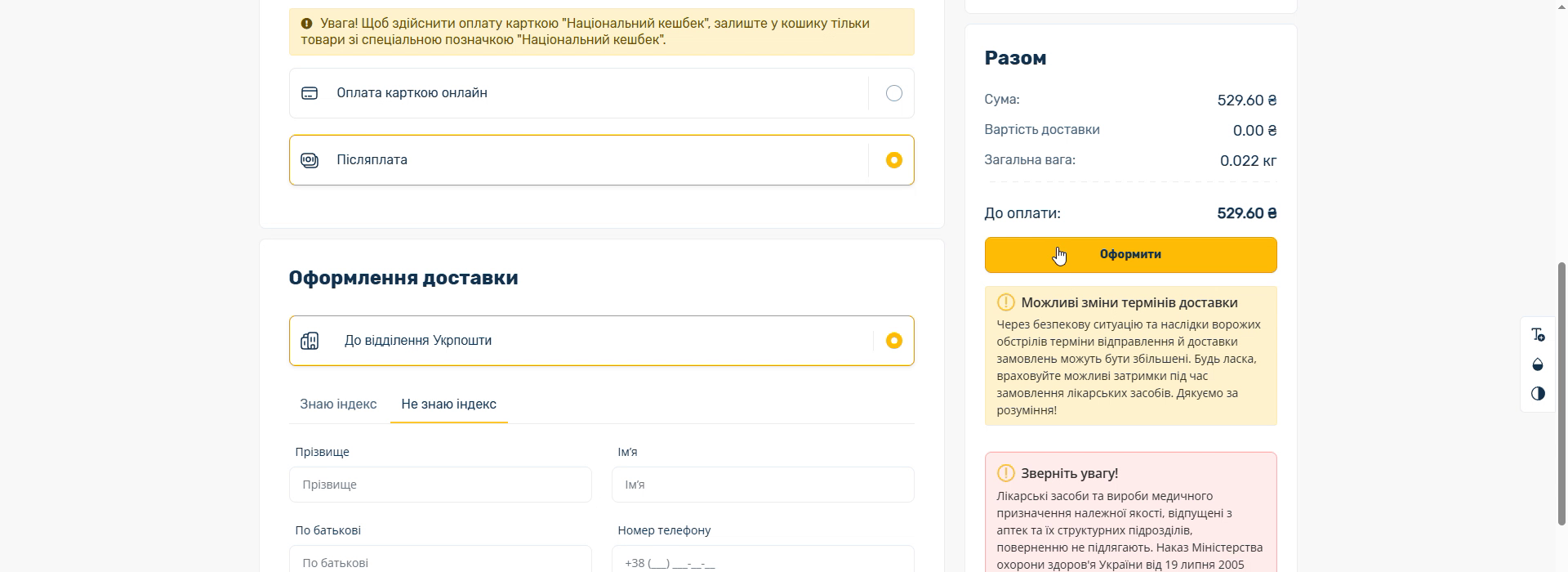Image resolution: width=1568 pixels, height=572 pixels.
Task: Focus the По батькові input field
Action: pyautogui.click(x=440, y=560)
